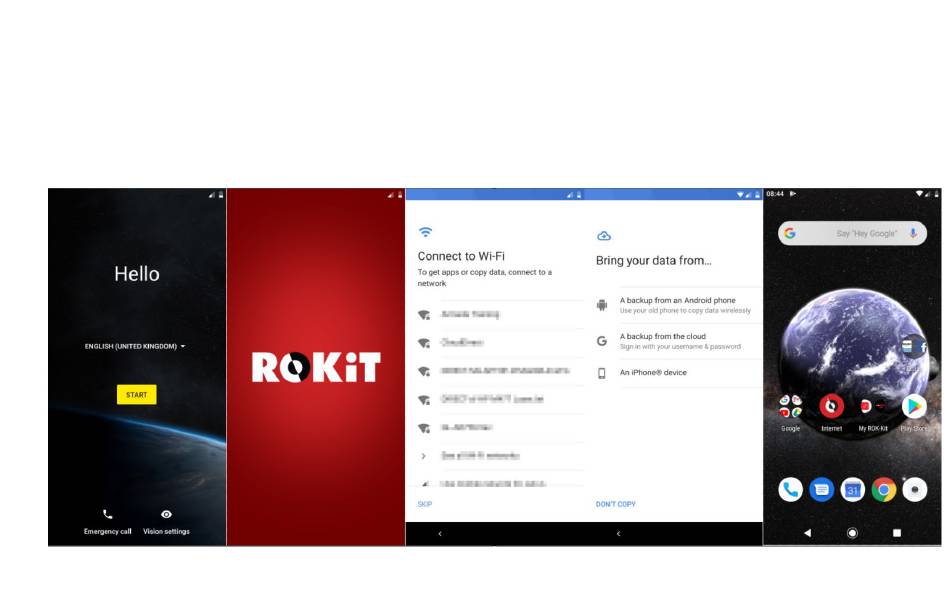Launch Chrome from the dock
Viewport: 950px width, 614px height.
[x=883, y=489]
